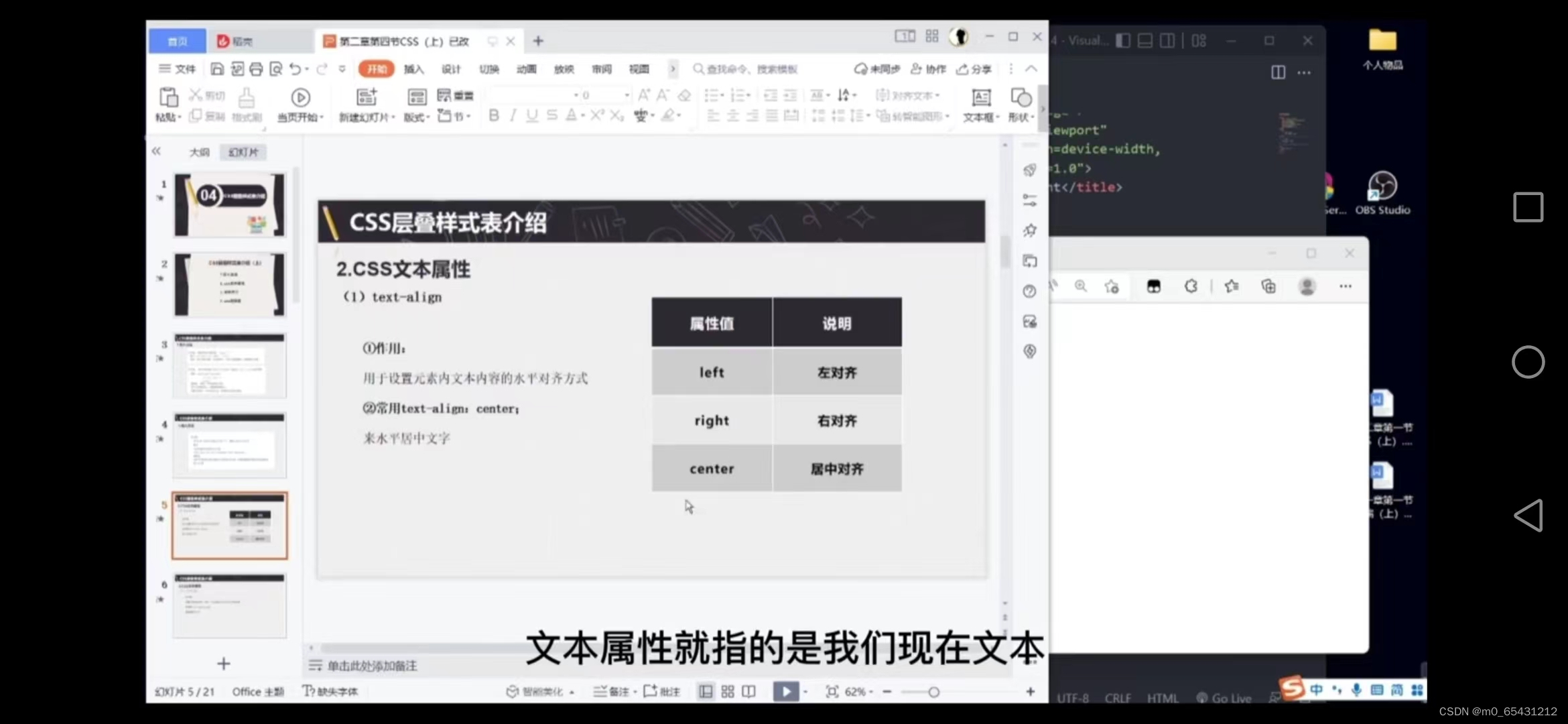1568x724 pixels.
Task: Click the Shapes (形状) icon
Action: click(1021, 98)
